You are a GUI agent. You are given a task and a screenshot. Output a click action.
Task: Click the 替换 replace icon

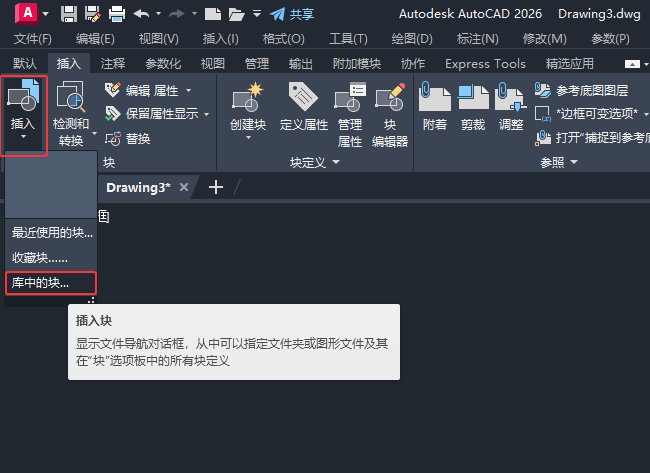pyautogui.click(x=112, y=138)
